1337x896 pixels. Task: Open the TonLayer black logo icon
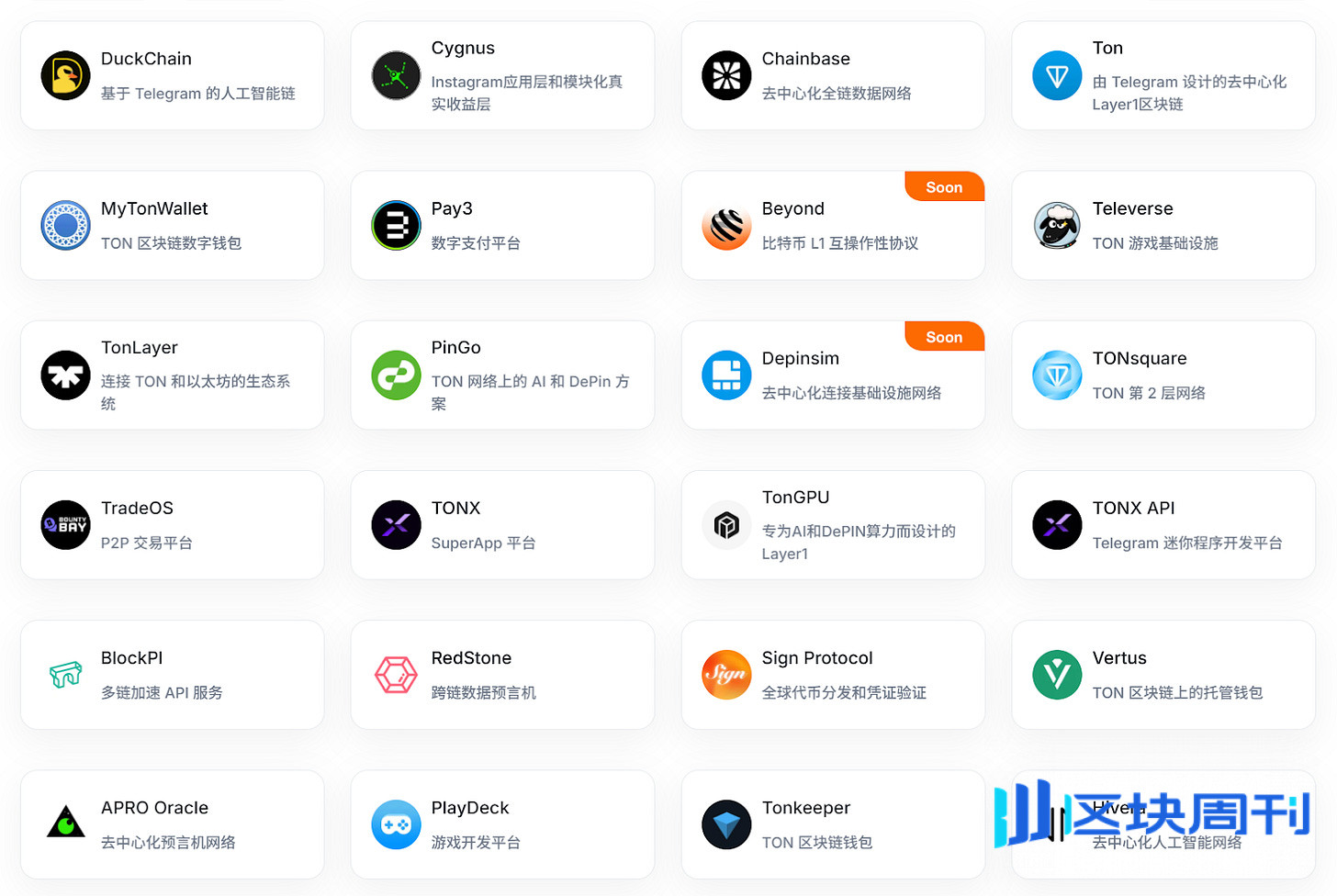65,375
